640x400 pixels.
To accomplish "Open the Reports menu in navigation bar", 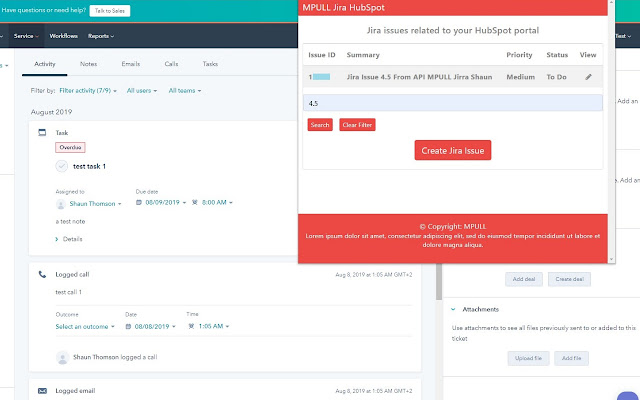I will pos(101,36).
